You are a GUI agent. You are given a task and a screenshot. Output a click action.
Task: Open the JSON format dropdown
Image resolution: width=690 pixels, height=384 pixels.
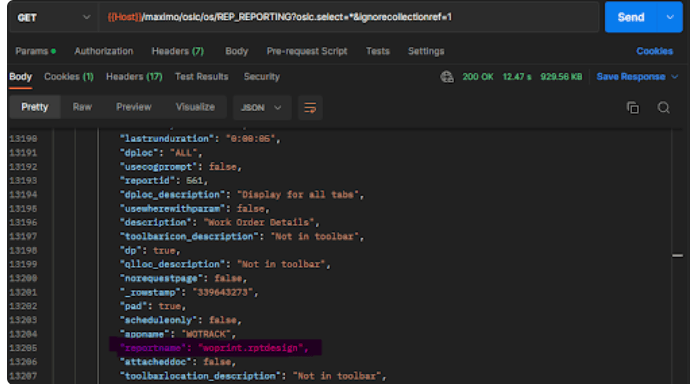(261, 108)
